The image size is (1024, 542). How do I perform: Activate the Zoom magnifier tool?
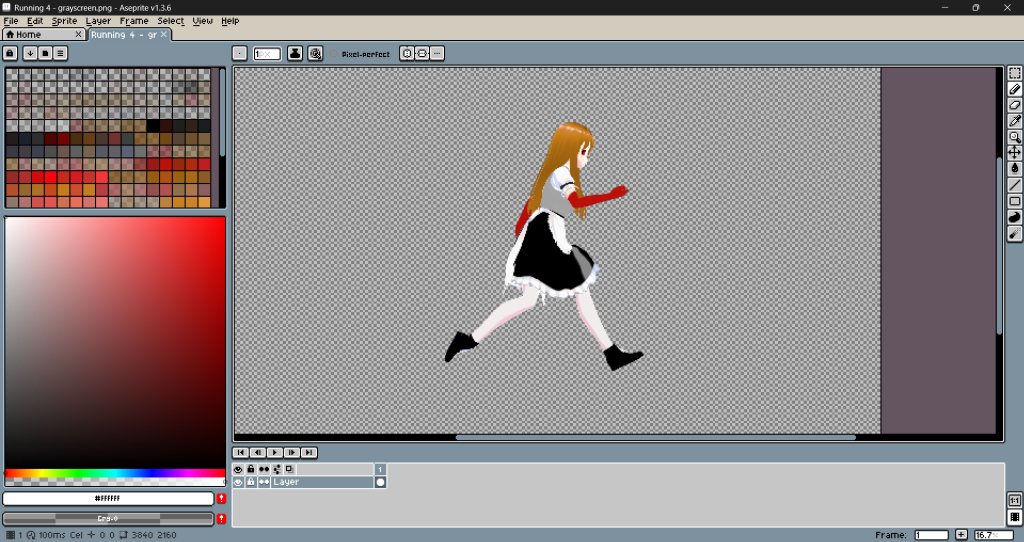pyautogui.click(x=1014, y=137)
